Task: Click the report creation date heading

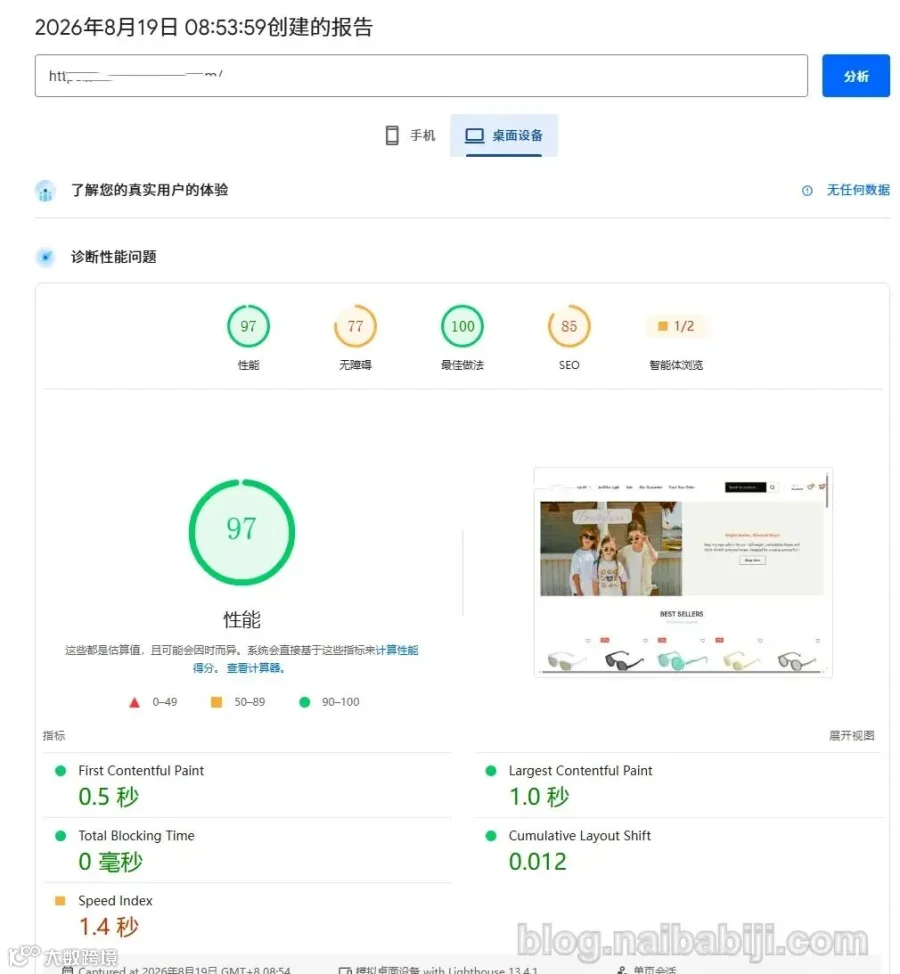Action: pyautogui.click(x=204, y=27)
